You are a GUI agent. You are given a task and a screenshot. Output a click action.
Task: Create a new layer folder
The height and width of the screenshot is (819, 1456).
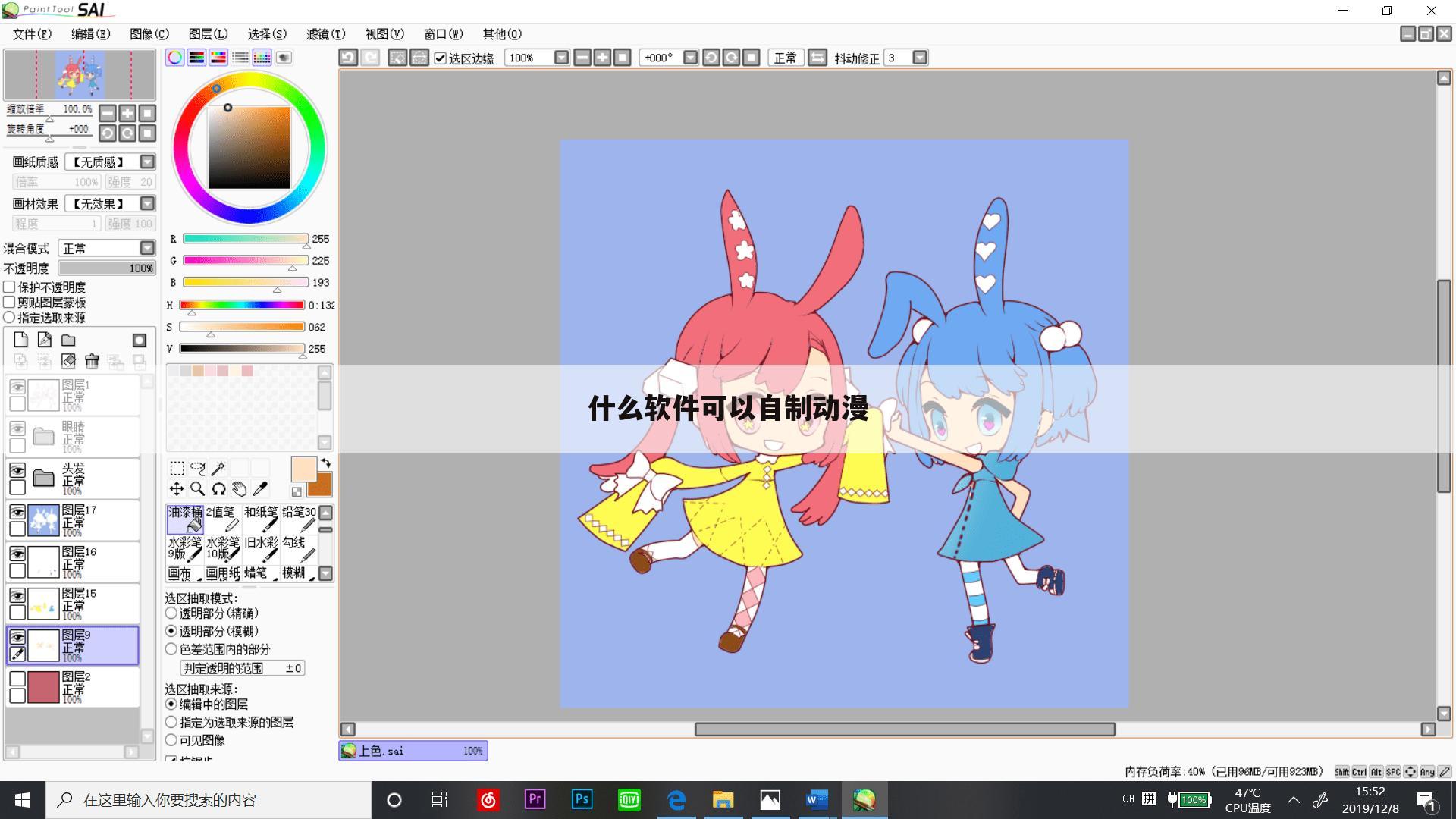(68, 340)
